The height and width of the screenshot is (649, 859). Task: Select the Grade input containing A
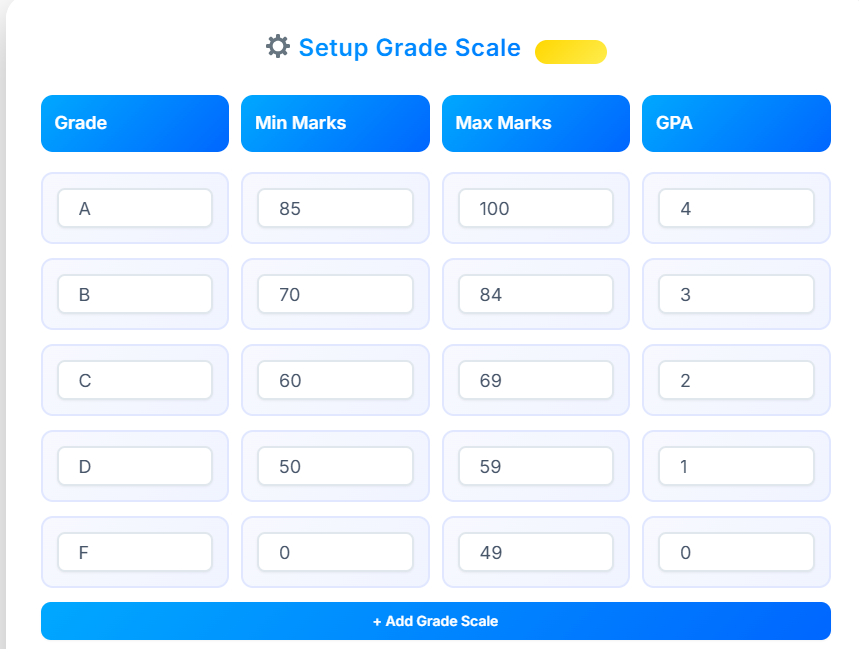coord(134,208)
